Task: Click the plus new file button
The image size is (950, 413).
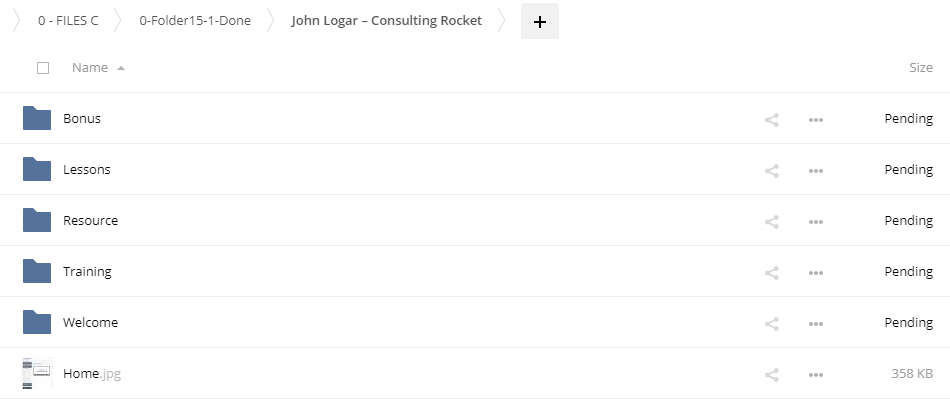Action: [540, 22]
